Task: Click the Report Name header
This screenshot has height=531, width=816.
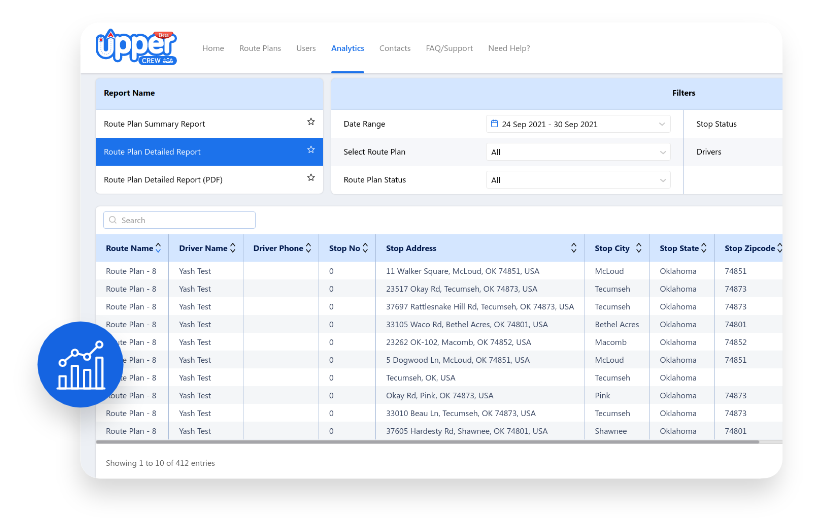Action: pyautogui.click(x=129, y=93)
